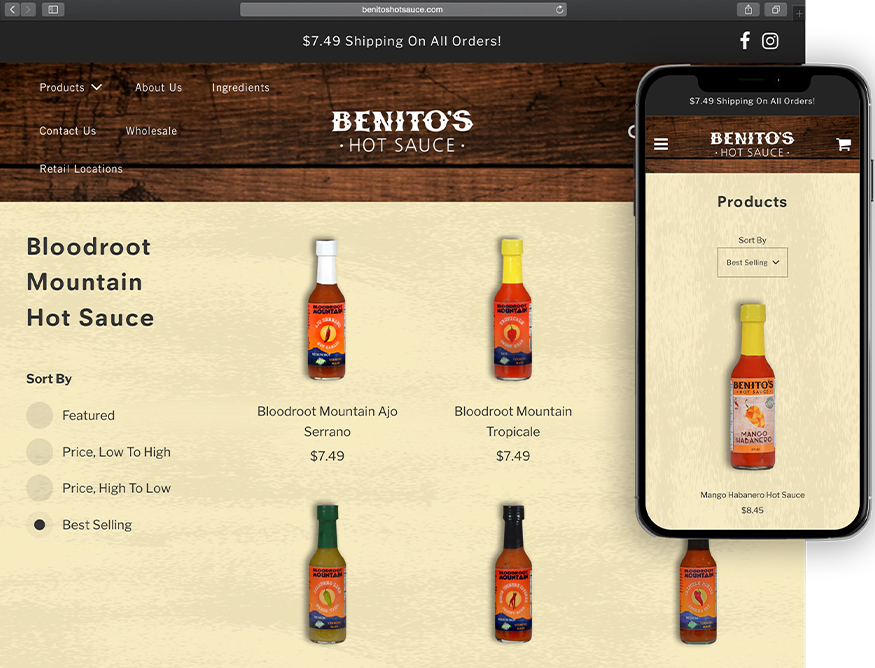Select the Best Selling radio button
The height and width of the screenshot is (668, 875).
pyautogui.click(x=40, y=525)
